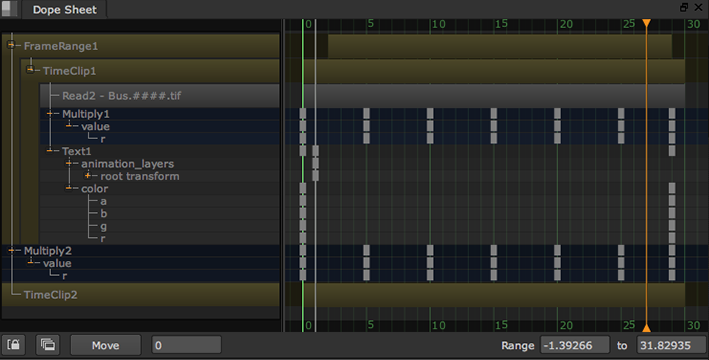Click the orange playhead marker on top ruler
709x360 pixels.
[647, 23]
